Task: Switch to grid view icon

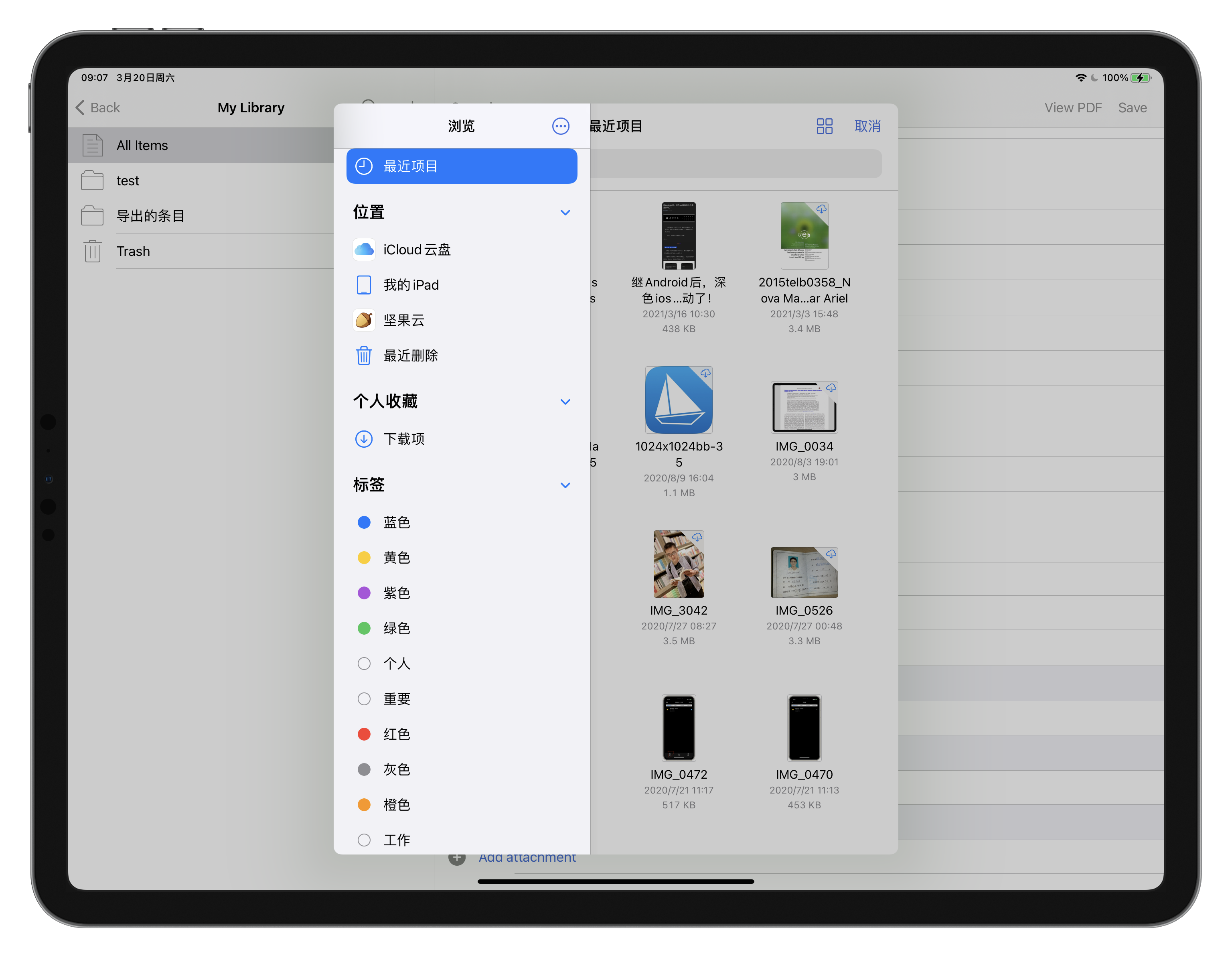Action: pyautogui.click(x=824, y=126)
